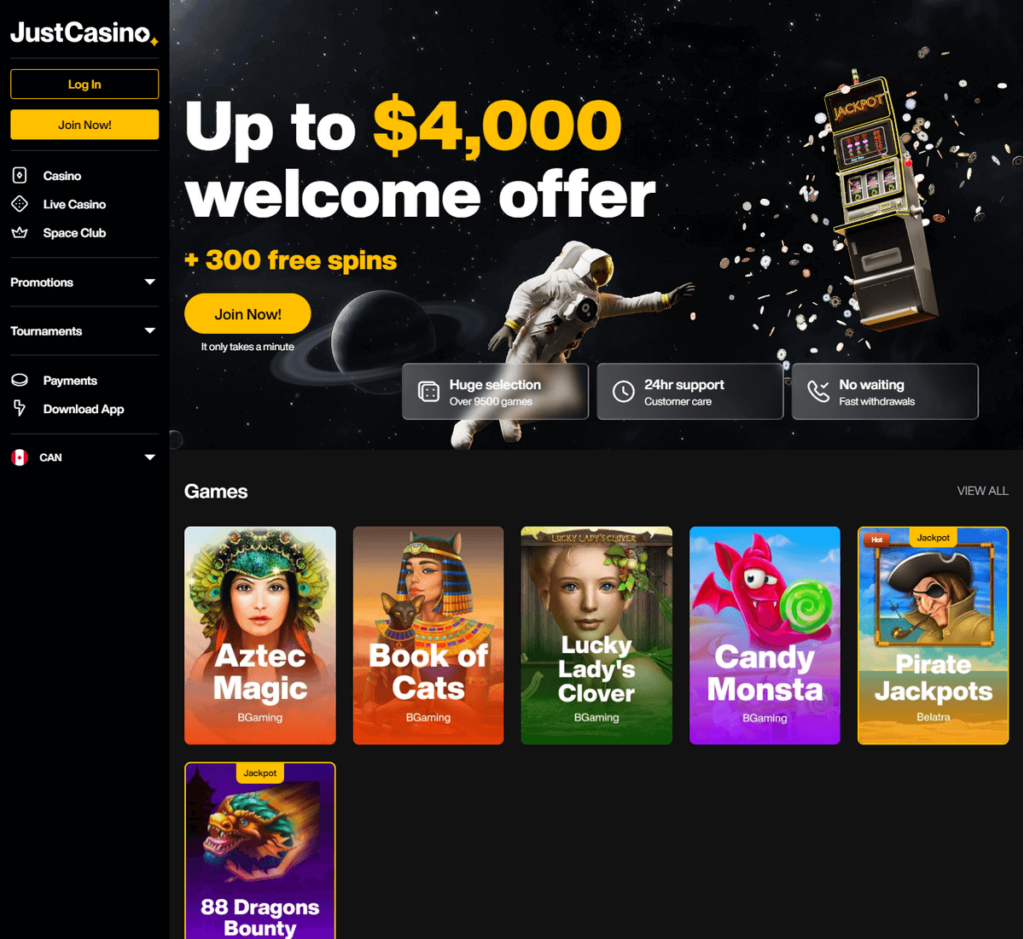
Task: Open the Aztec Magic game thumbnail
Action: (260, 635)
